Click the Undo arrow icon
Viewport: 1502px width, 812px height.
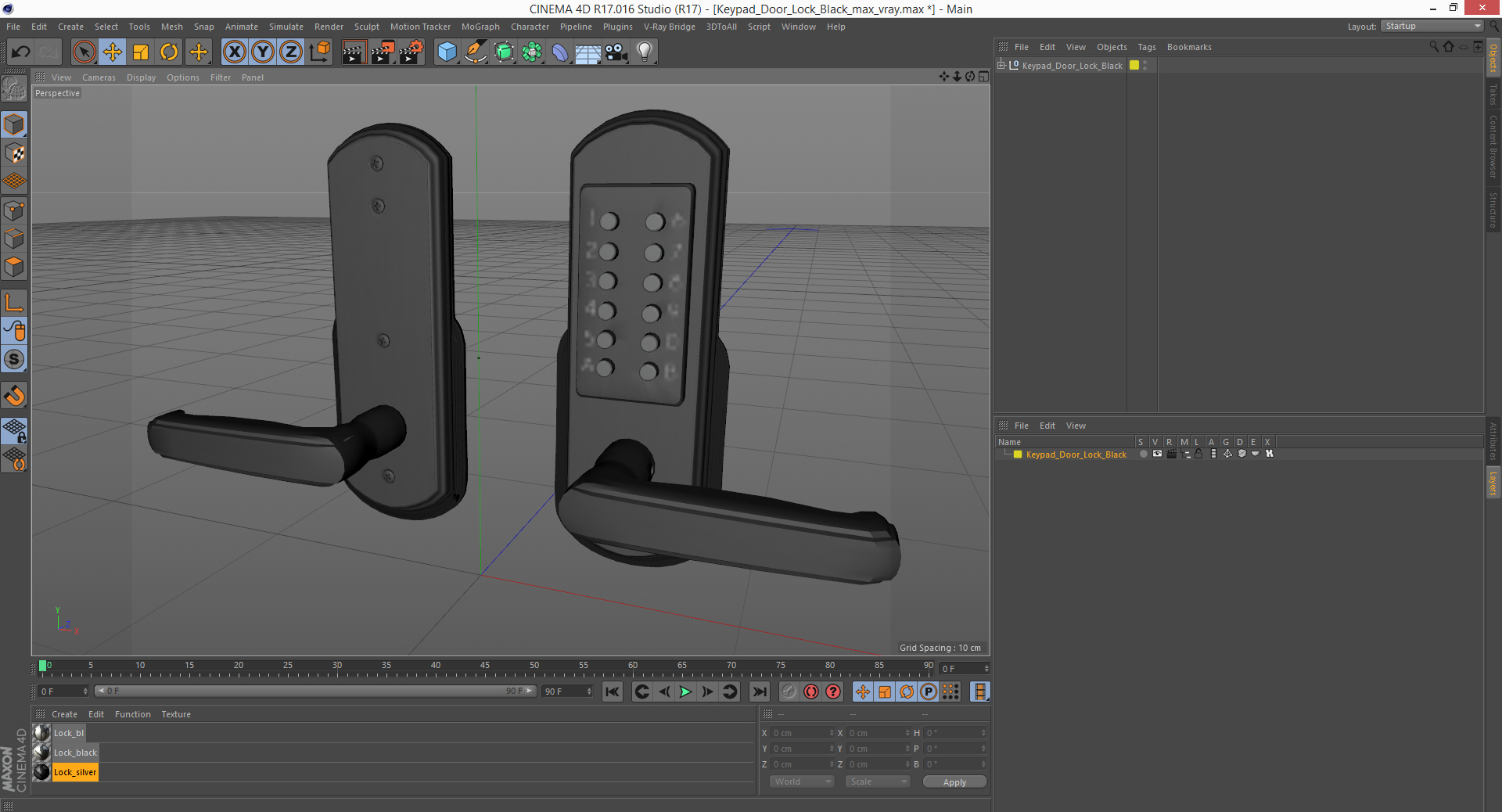pyautogui.click(x=21, y=52)
